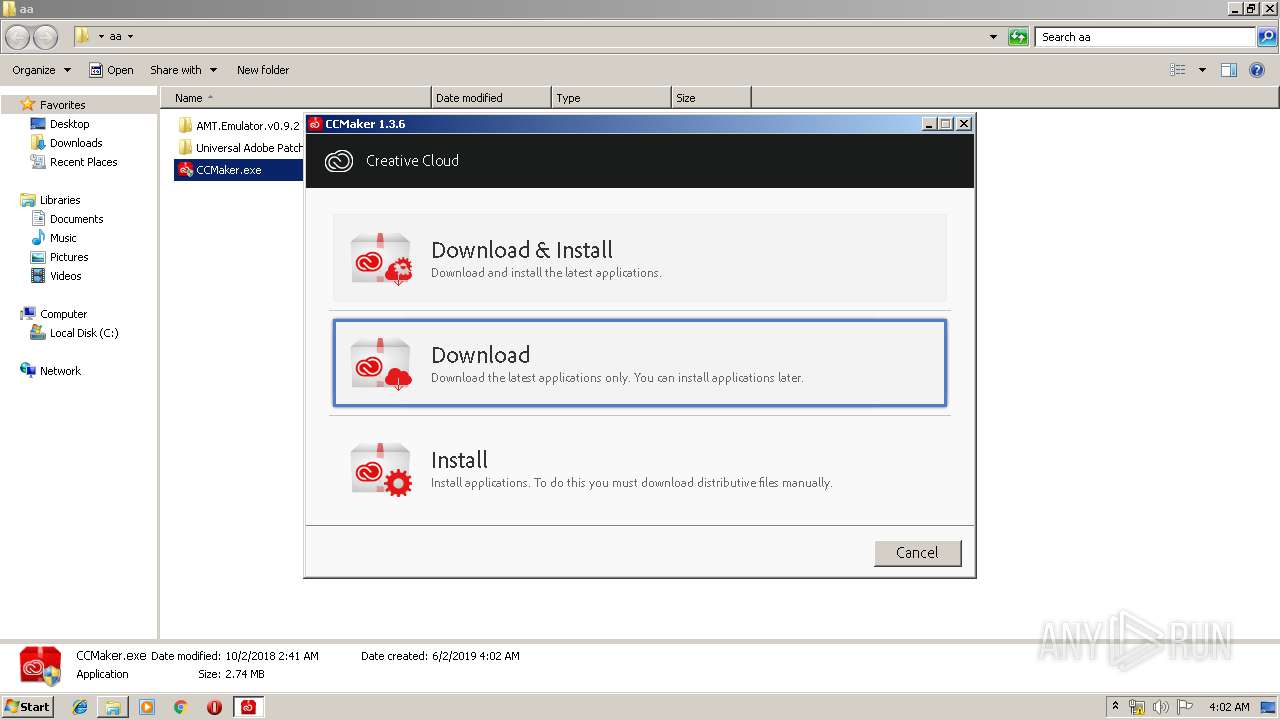Open the Action Center flag icon
1280x720 pixels.
(x=1184, y=707)
